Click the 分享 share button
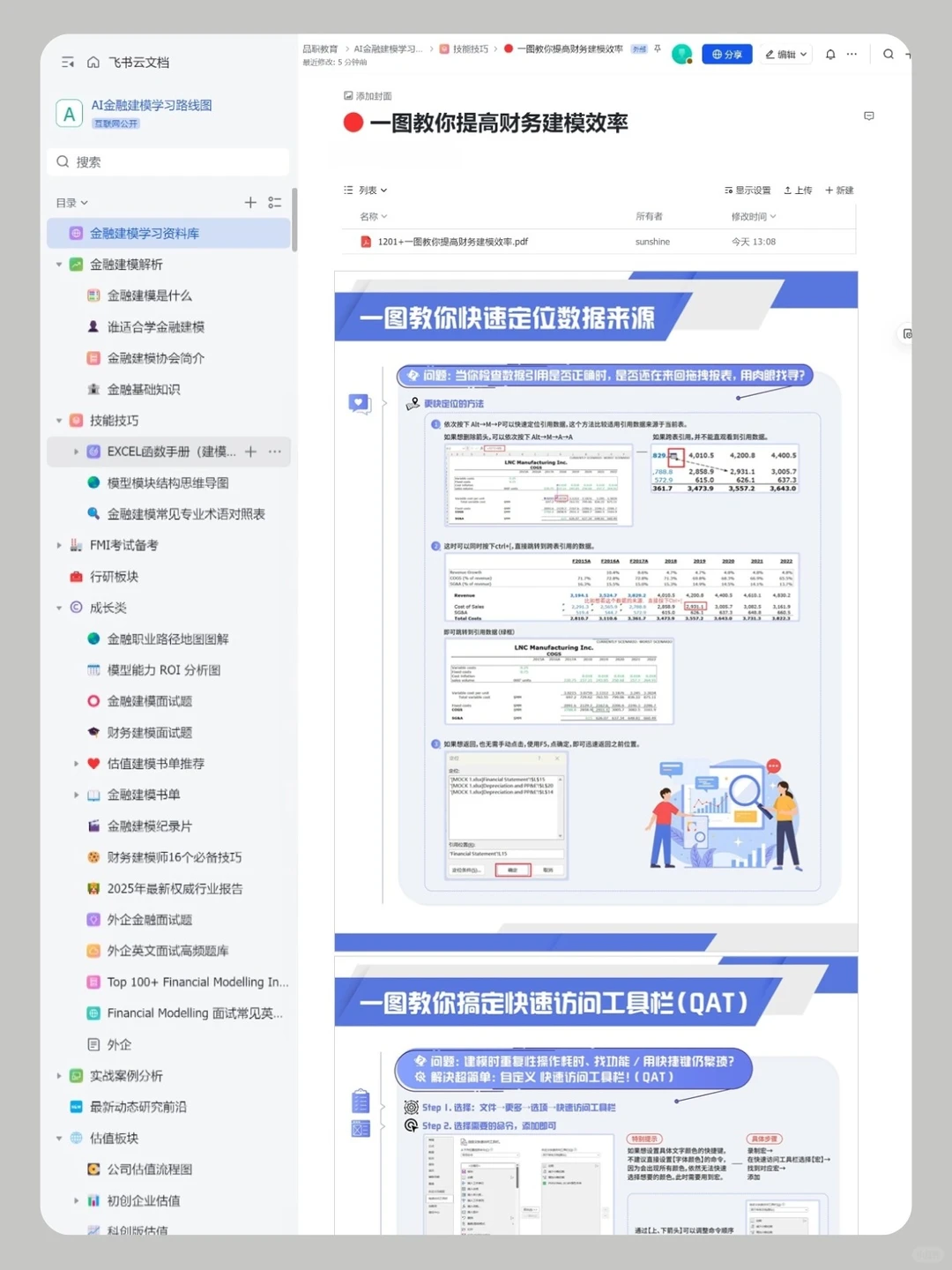Screen dimensions: 952x1270 727,54
